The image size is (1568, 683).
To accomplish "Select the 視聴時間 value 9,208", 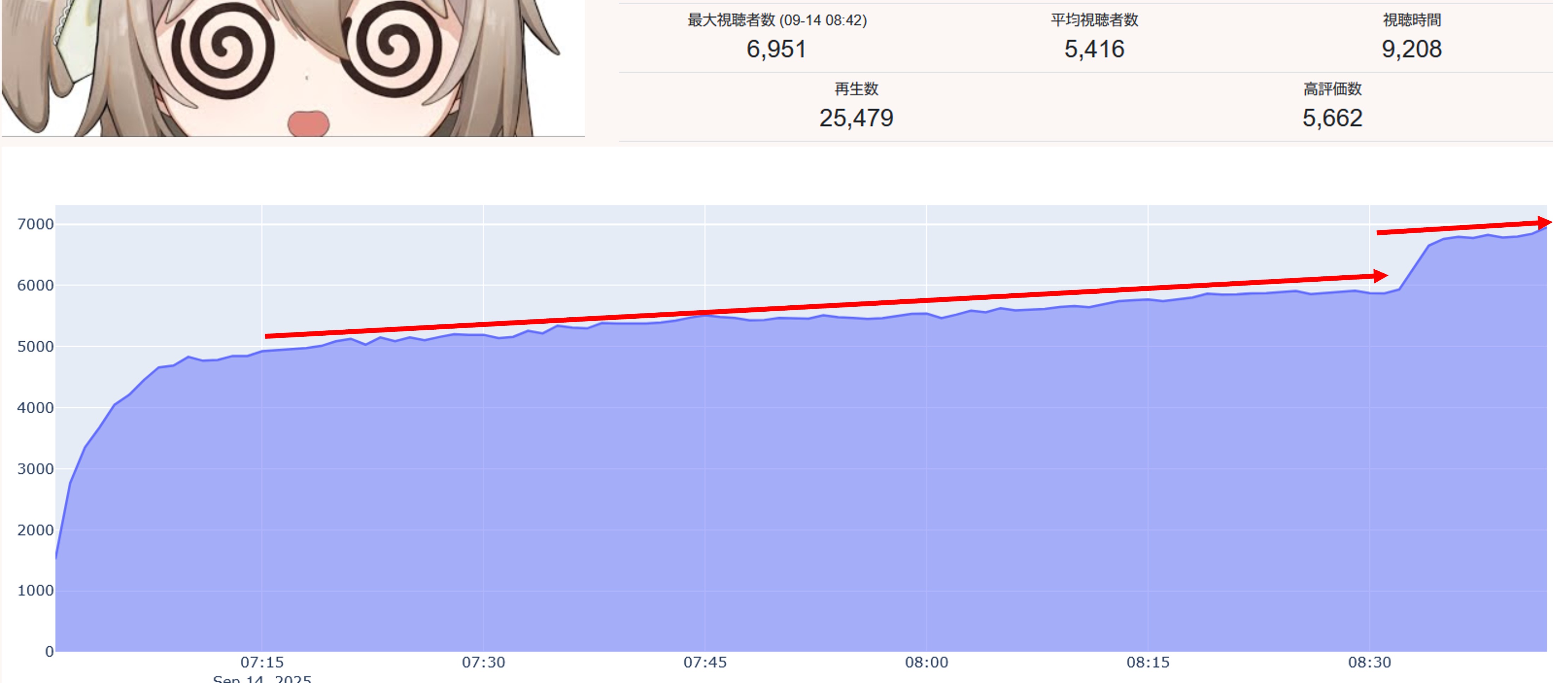I will pyautogui.click(x=1411, y=49).
